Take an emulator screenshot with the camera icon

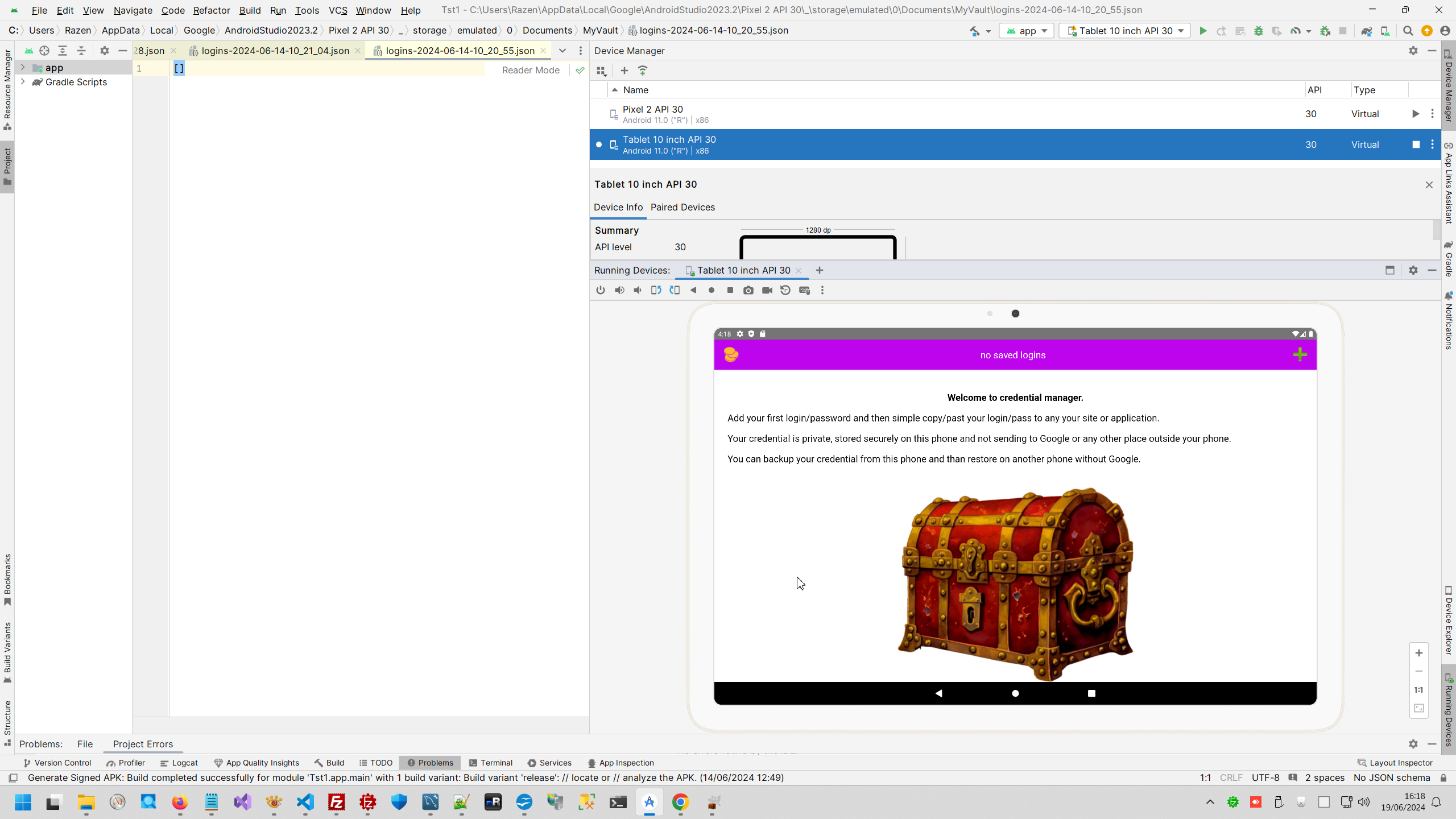coord(748,290)
